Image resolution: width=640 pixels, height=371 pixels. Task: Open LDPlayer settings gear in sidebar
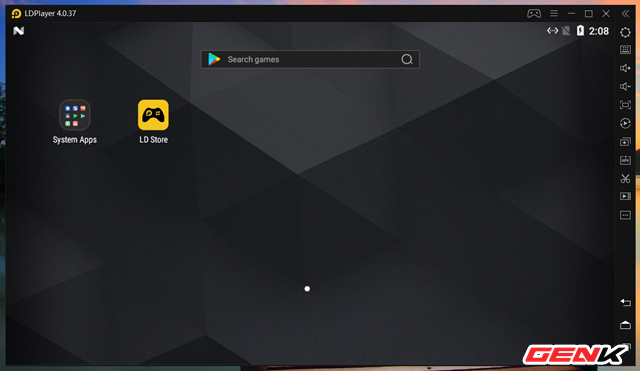pos(625,32)
